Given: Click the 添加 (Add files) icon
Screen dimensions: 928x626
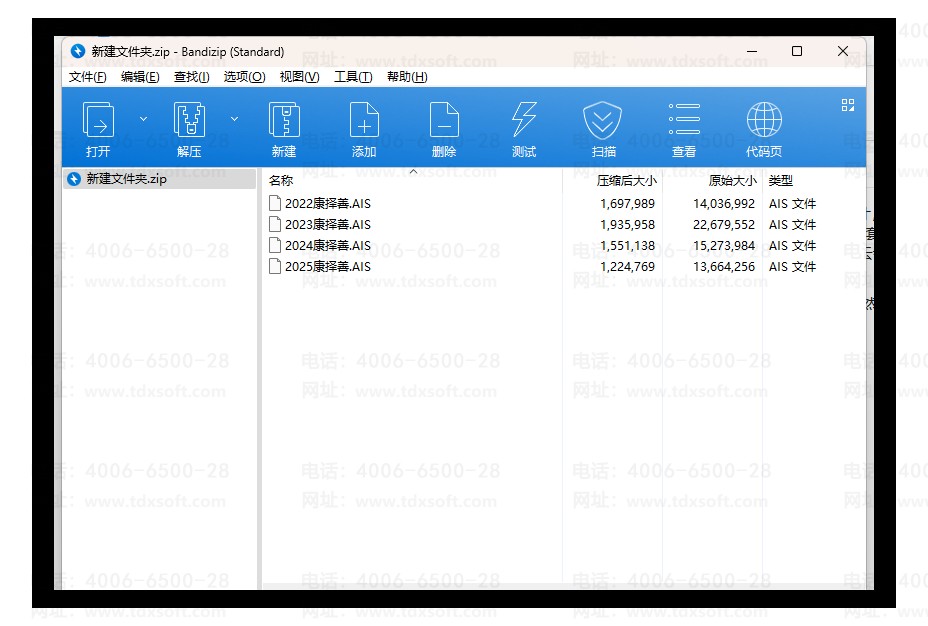Looking at the screenshot, I should click(x=364, y=122).
